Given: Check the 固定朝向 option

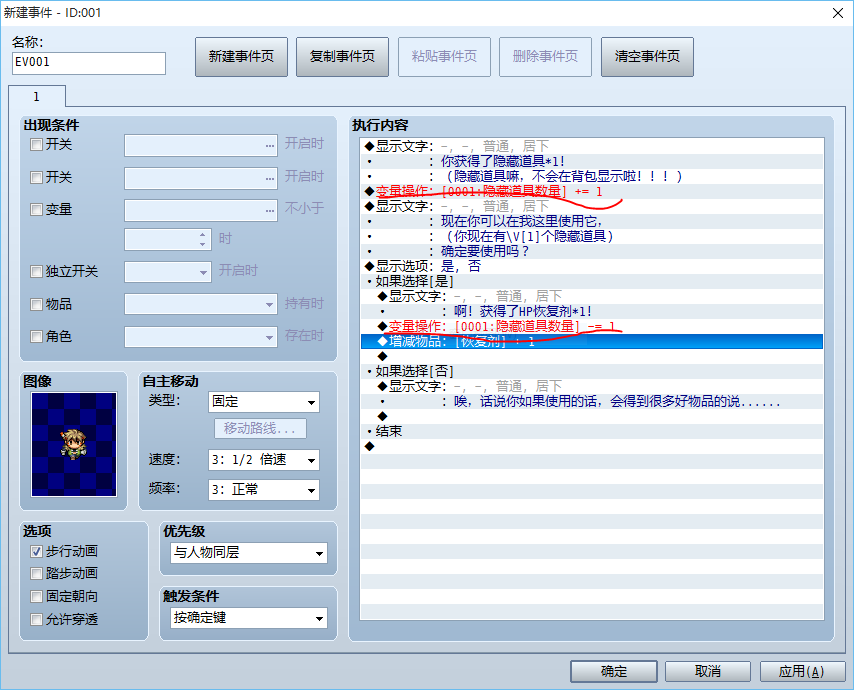Looking at the screenshot, I should click(36, 596).
